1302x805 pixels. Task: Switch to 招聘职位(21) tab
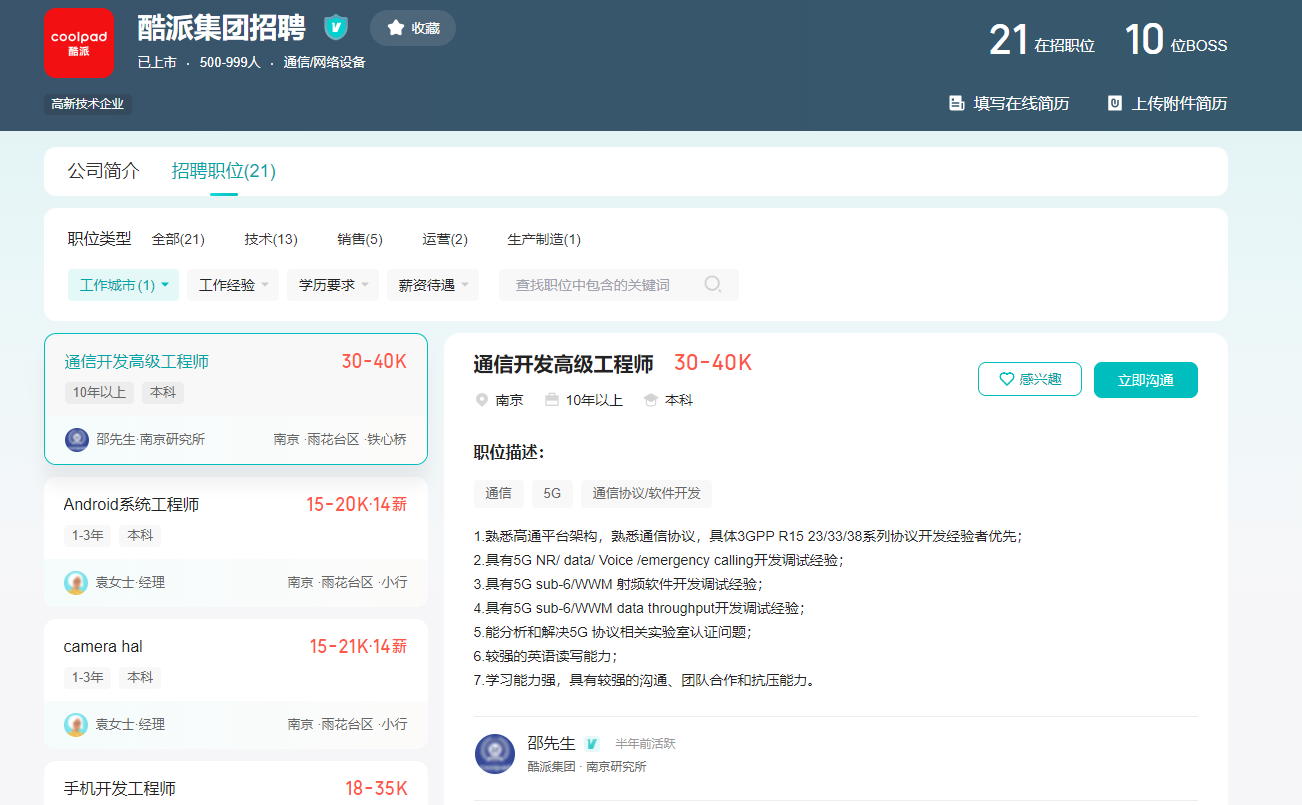click(x=224, y=171)
